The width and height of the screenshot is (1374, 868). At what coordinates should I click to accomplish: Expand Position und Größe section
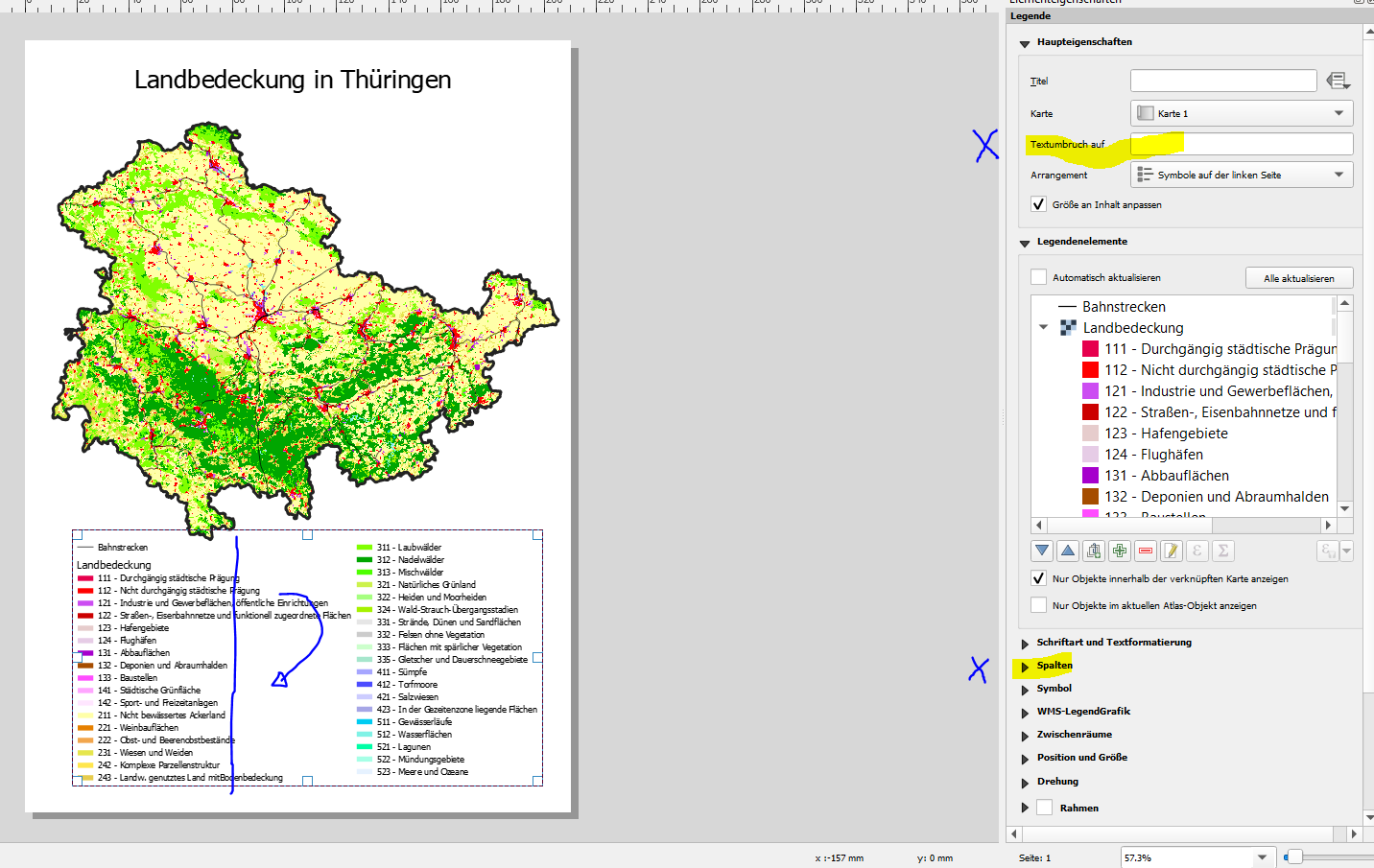point(1025,759)
